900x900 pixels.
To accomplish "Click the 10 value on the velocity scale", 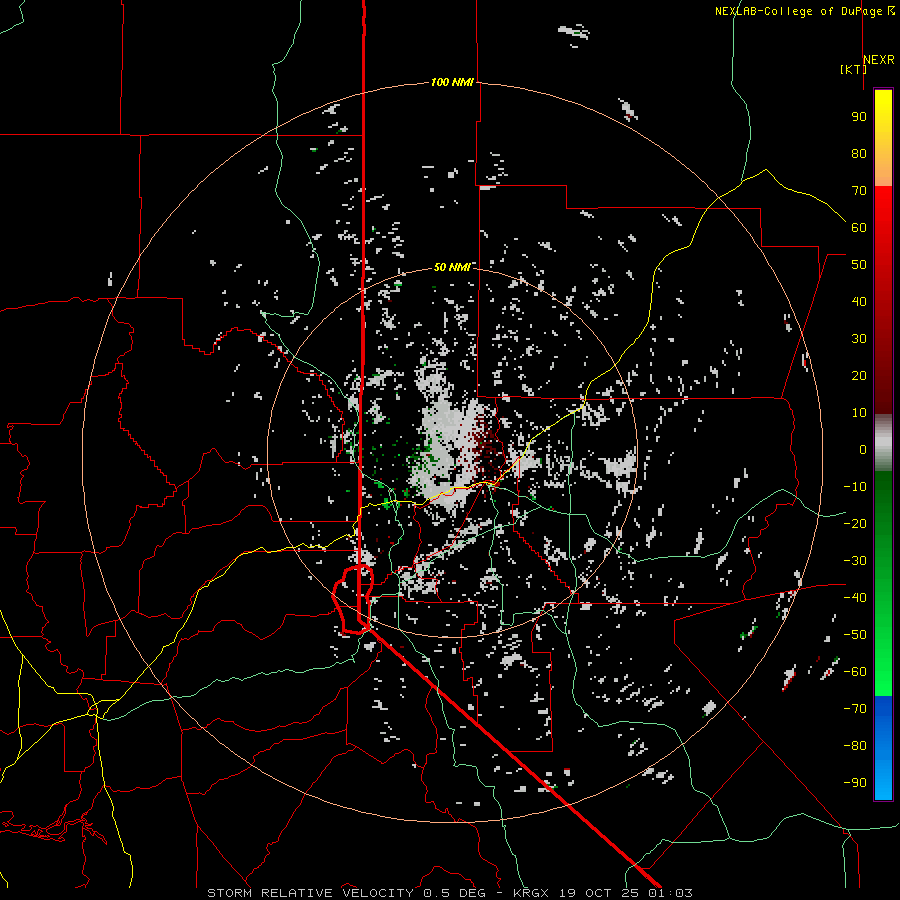I will pyautogui.click(x=859, y=413).
